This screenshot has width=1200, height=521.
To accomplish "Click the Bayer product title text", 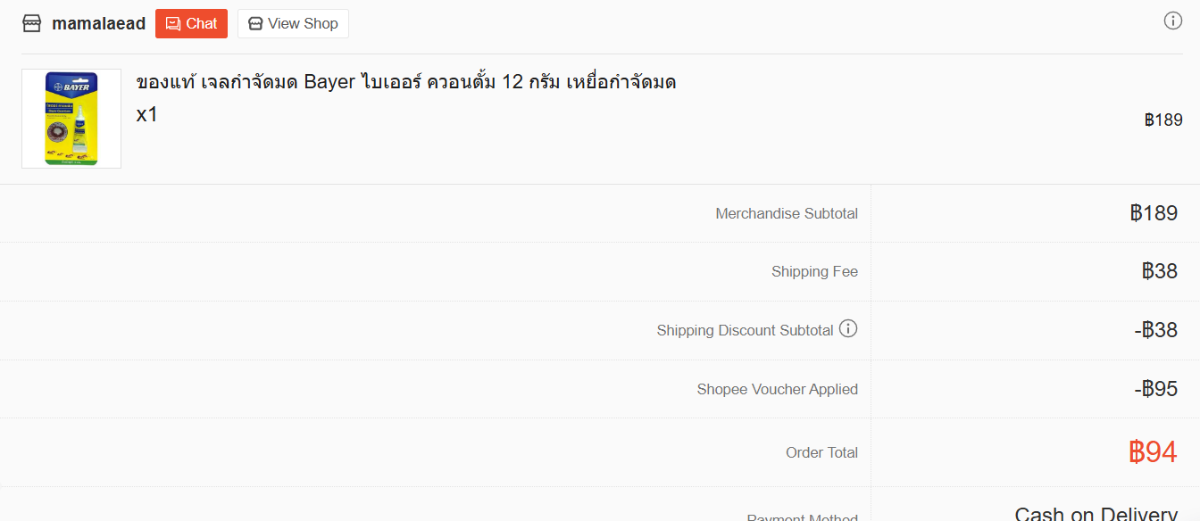I will (x=405, y=82).
